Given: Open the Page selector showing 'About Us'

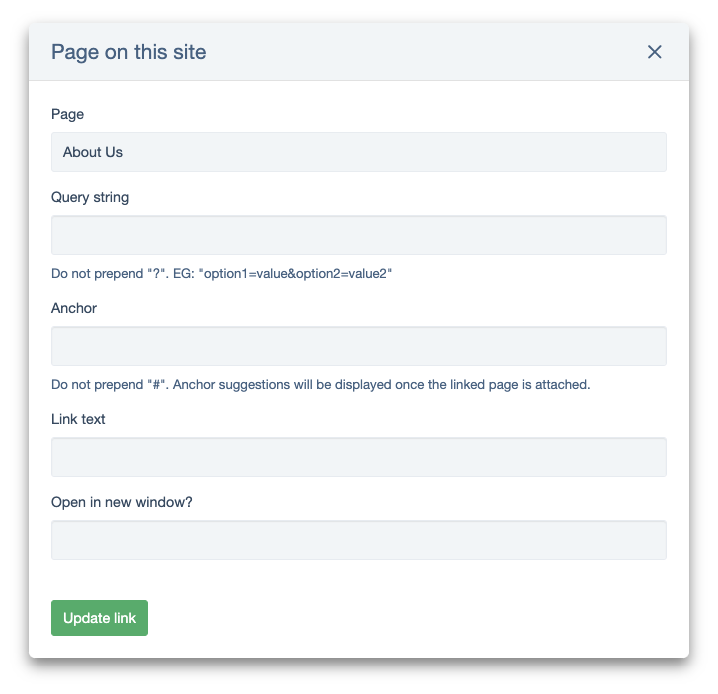Looking at the screenshot, I should [x=358, y=152].
